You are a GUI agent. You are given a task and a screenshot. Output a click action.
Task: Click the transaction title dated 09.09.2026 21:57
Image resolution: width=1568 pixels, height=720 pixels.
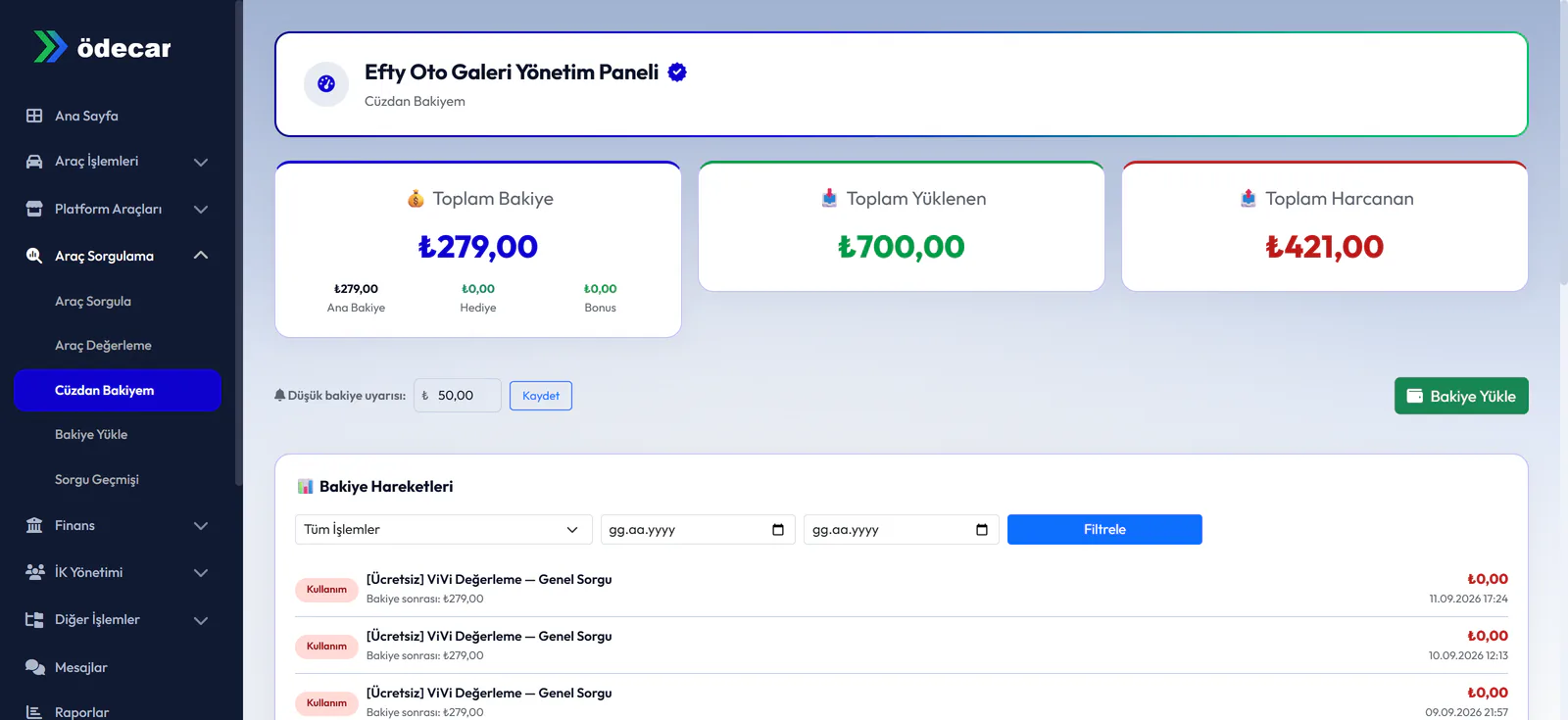coord(489,694)
